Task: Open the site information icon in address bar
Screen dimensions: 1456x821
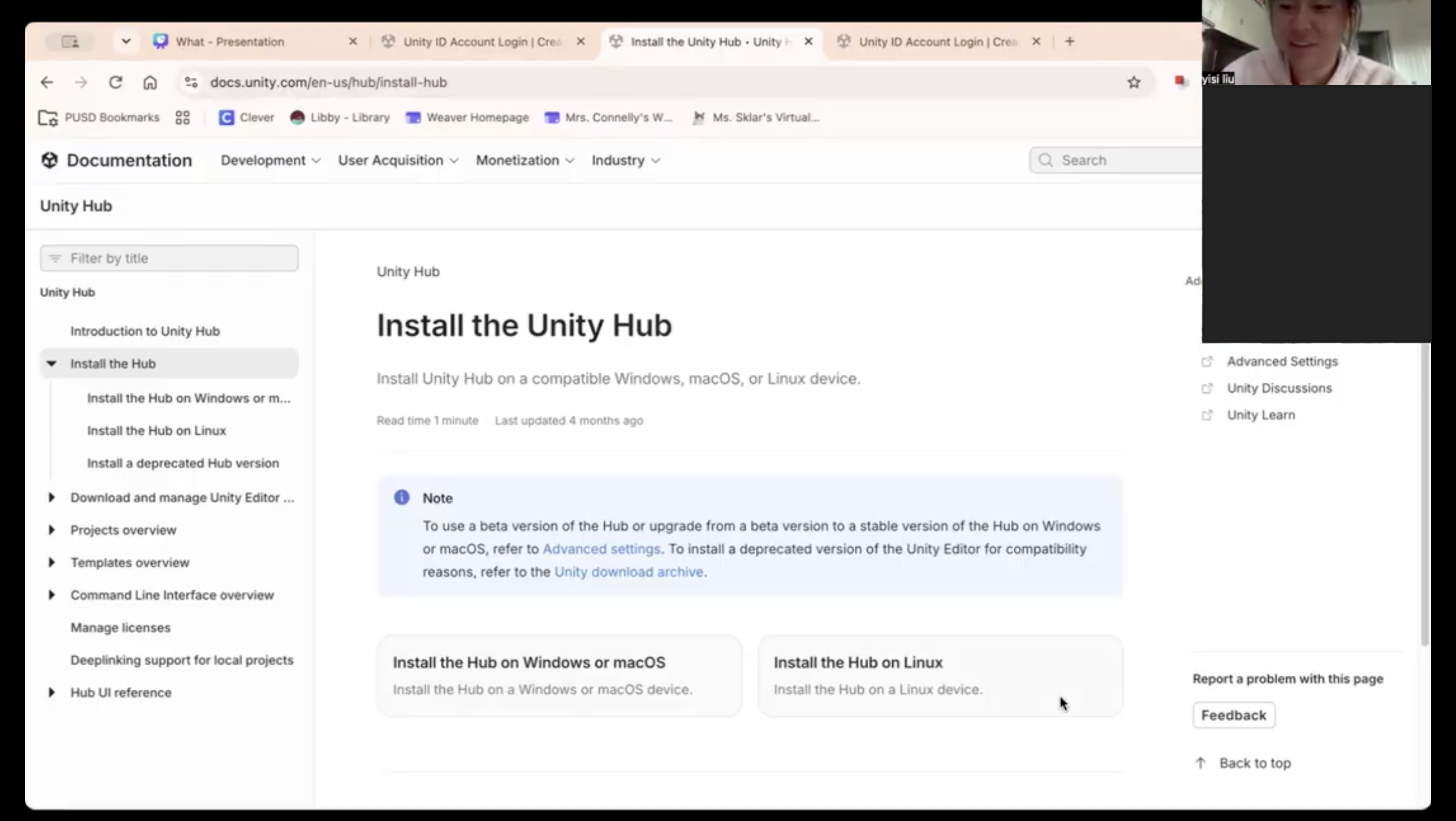Action: pyautogui.click(x=191, y=83)
